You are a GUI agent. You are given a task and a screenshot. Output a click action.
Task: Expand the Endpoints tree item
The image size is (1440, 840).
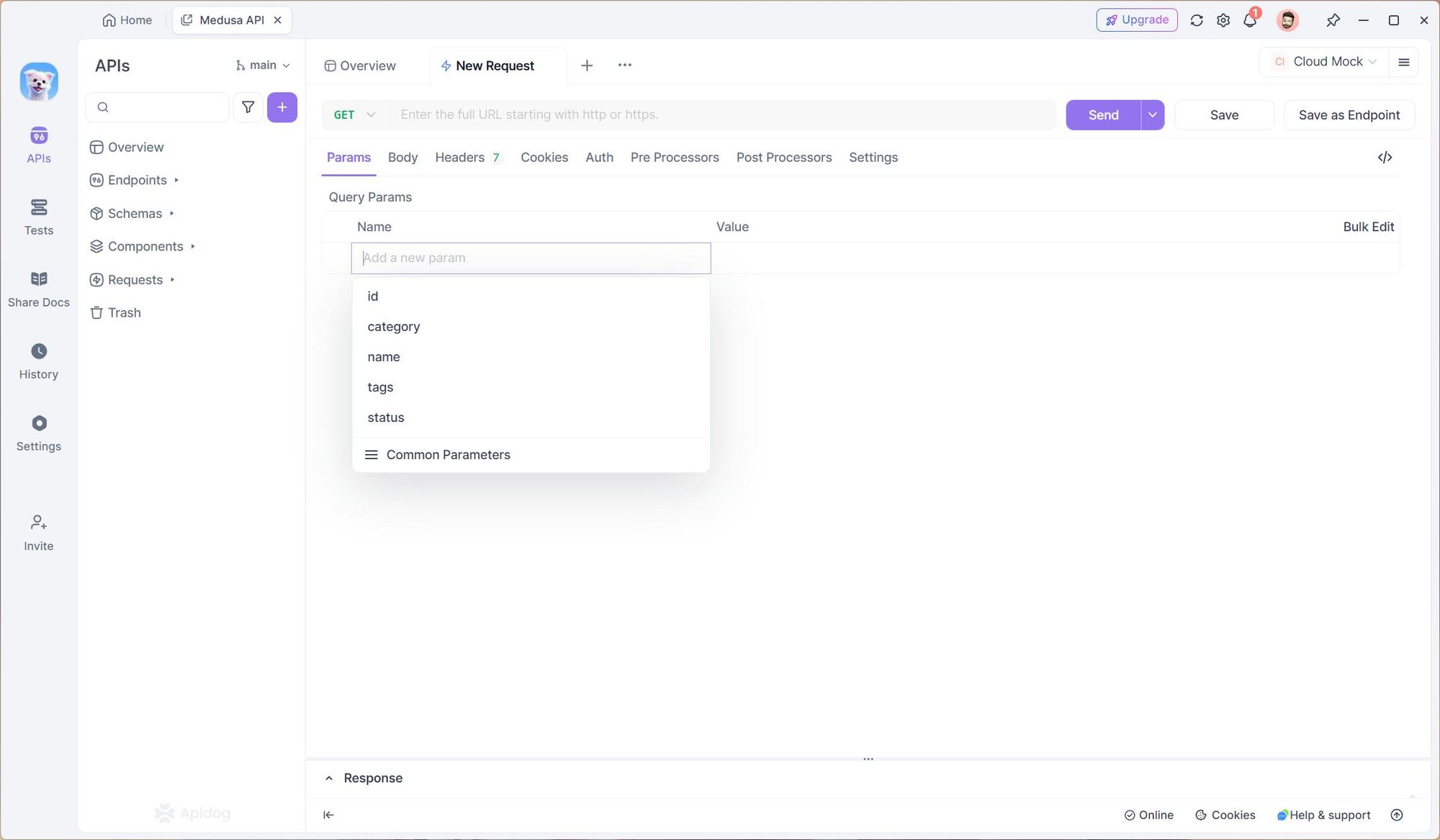176,180
